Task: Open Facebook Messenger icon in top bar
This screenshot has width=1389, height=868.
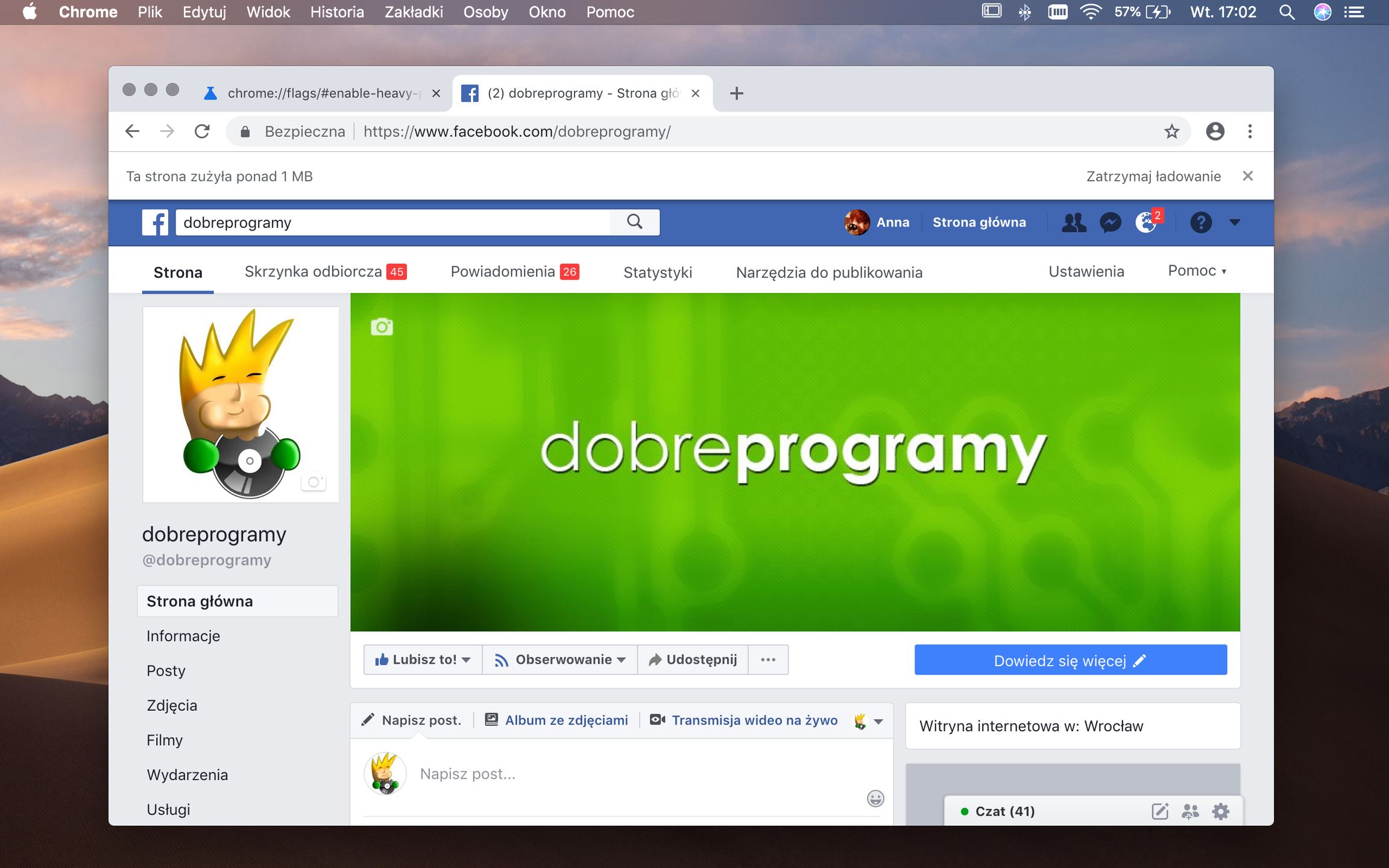Action: [1110, 222]
